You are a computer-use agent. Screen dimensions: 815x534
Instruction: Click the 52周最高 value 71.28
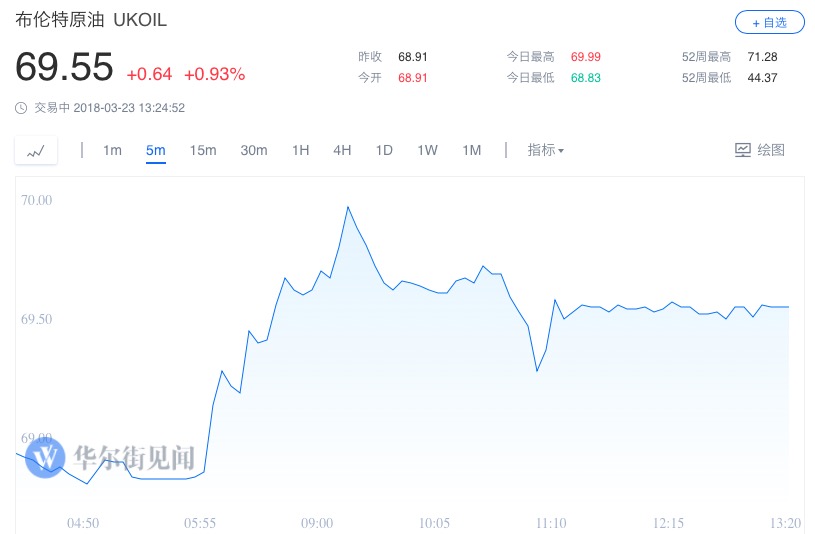click(762, 57)
